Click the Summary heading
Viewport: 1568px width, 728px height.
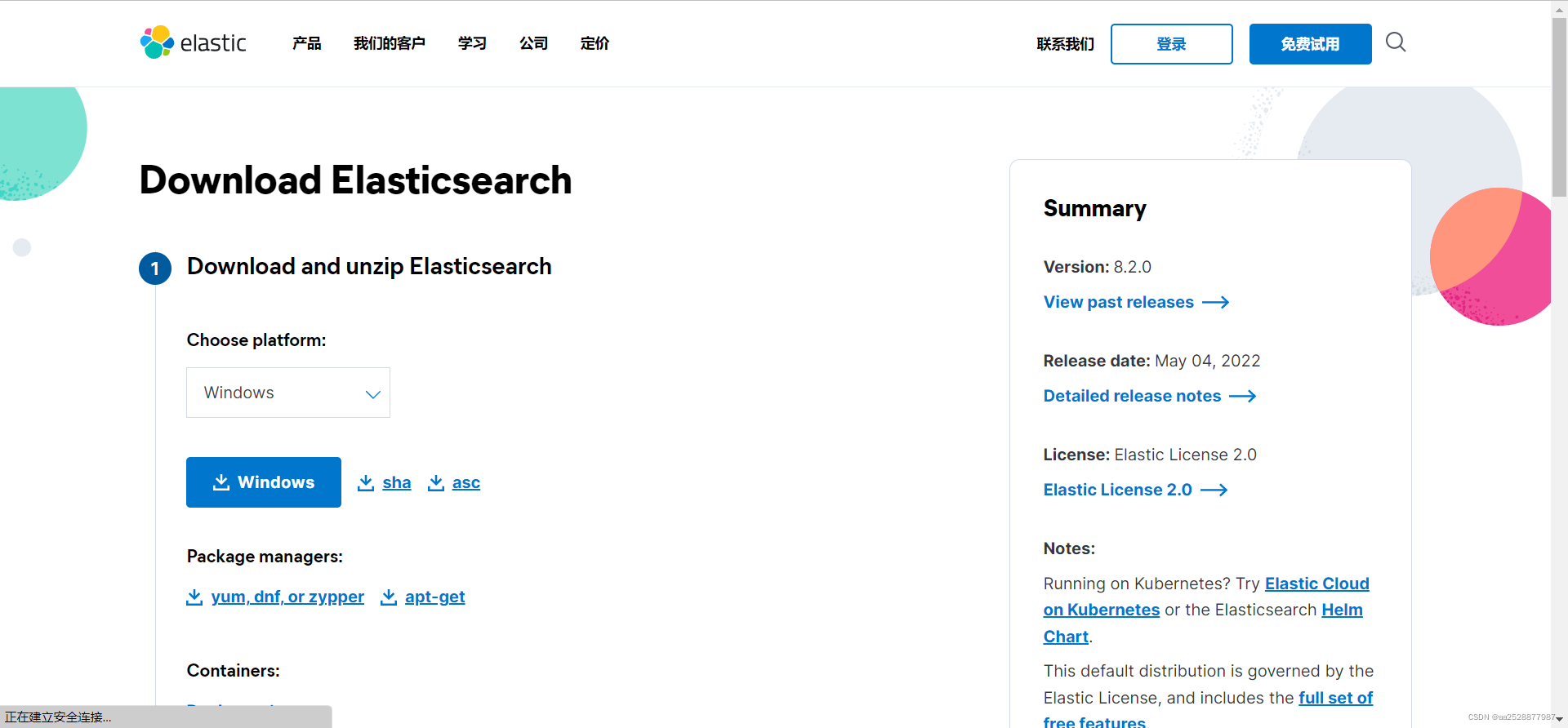[x=1095, y=209]
